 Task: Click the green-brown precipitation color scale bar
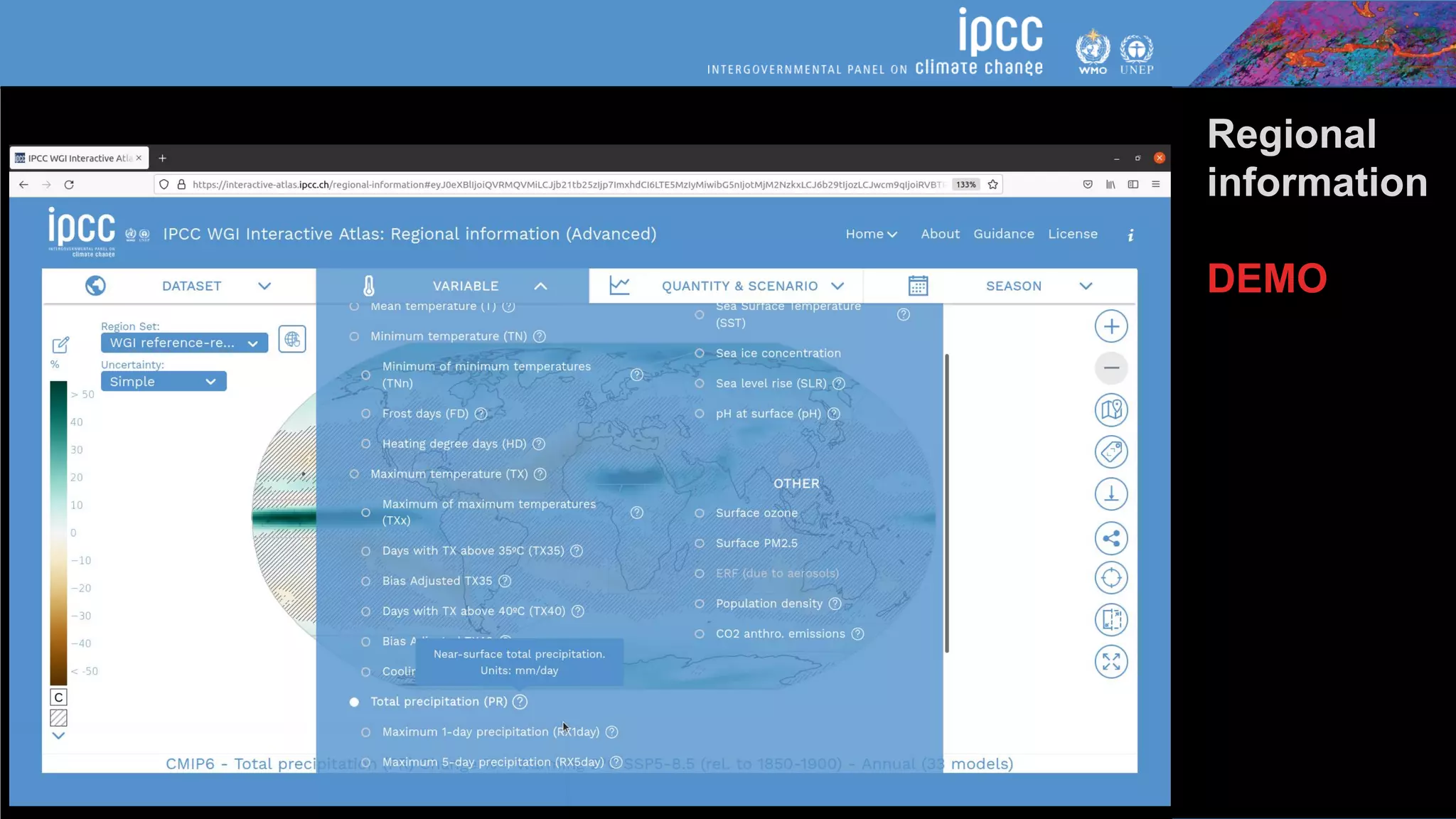[58, 533]
